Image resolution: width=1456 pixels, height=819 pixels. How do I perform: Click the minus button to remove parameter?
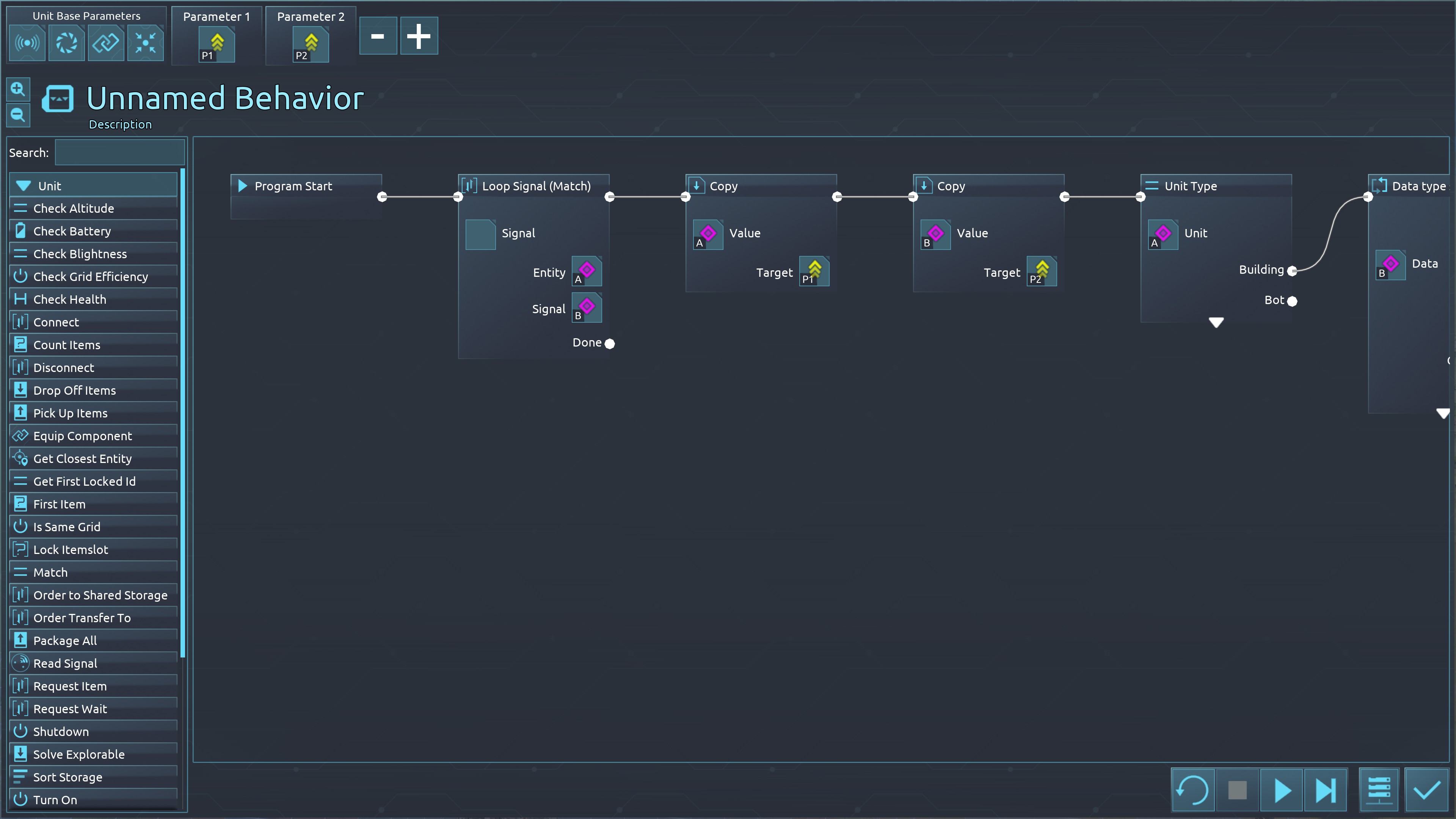pyautogui.click(x=378, y=36)
